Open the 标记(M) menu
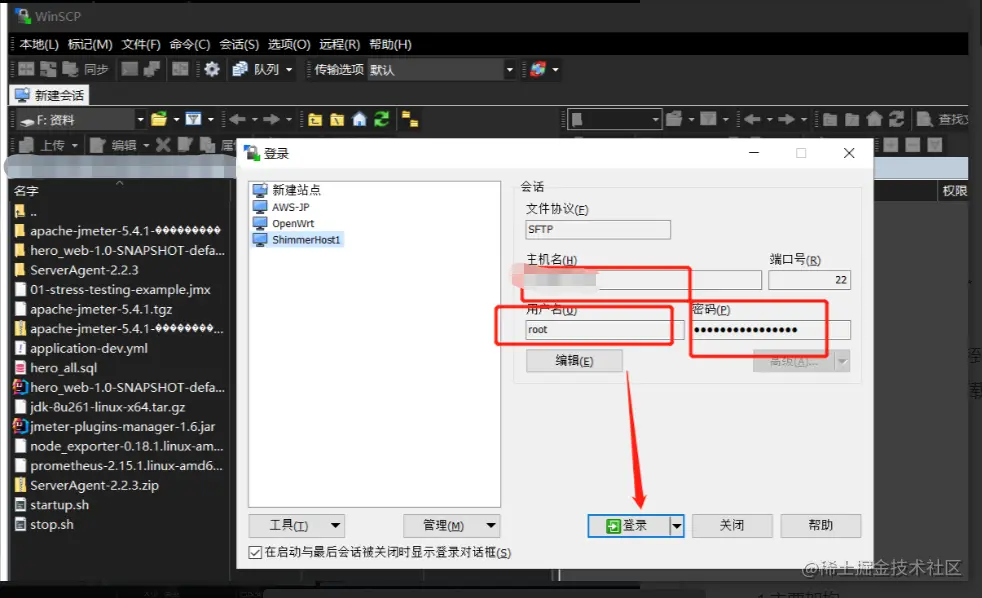The height and width of the screenshot is (598, 982). coord(90,44)
